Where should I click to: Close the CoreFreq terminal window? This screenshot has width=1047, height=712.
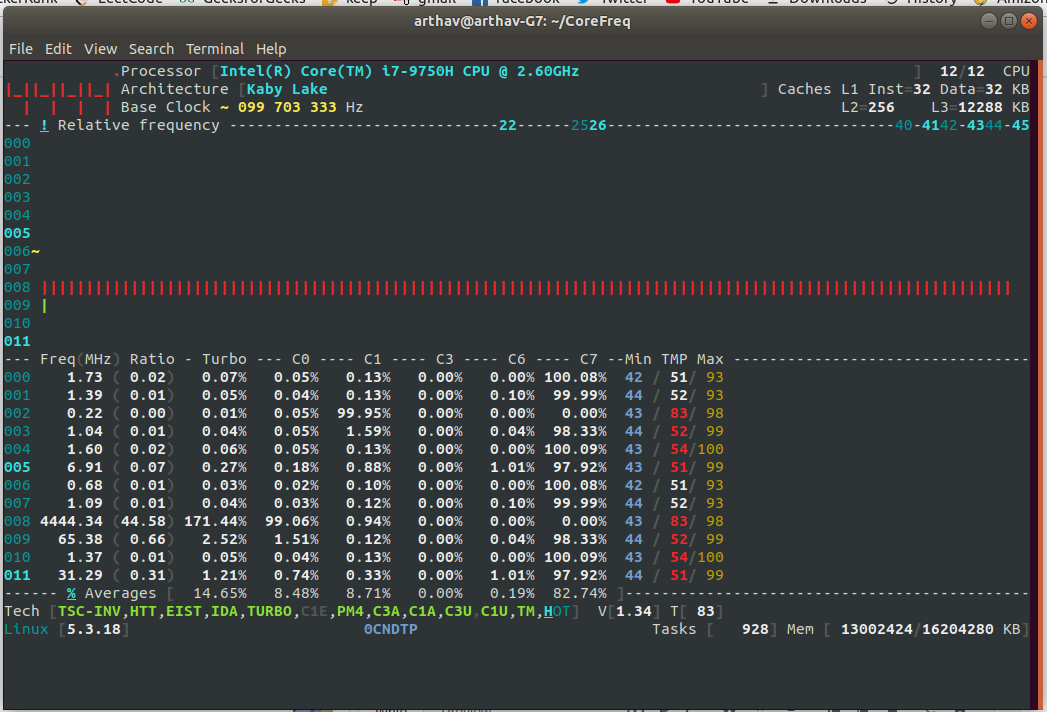[x=1029, y=21]
